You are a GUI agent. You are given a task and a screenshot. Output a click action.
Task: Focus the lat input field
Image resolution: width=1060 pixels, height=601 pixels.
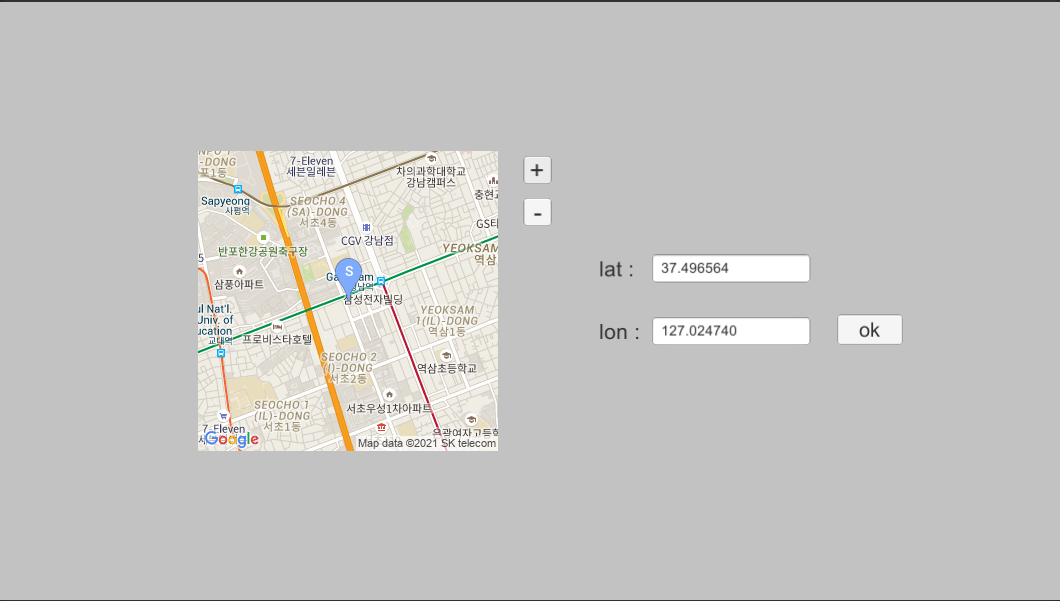tap(731, 268)
